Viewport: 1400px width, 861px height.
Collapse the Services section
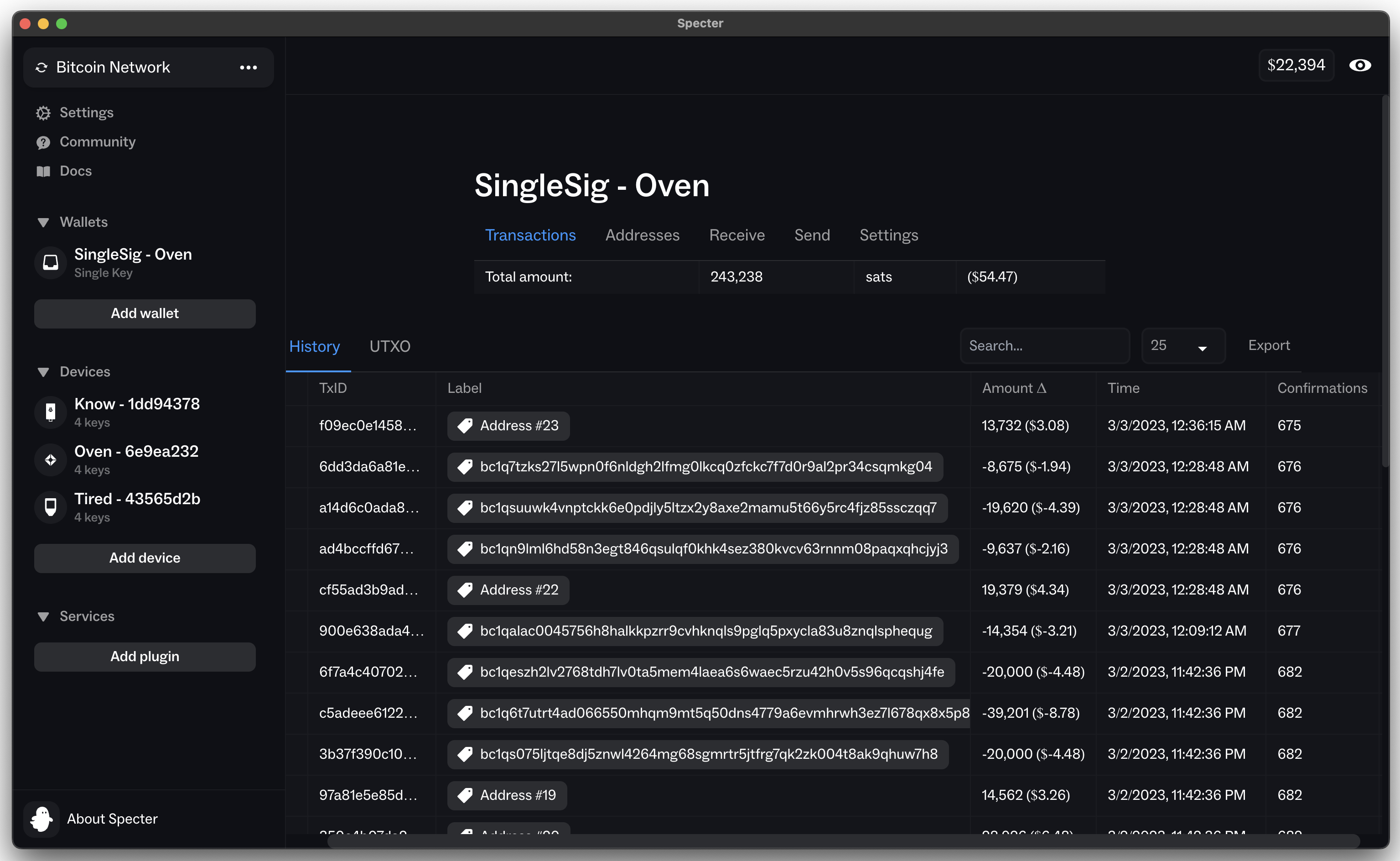click(43, 617)
